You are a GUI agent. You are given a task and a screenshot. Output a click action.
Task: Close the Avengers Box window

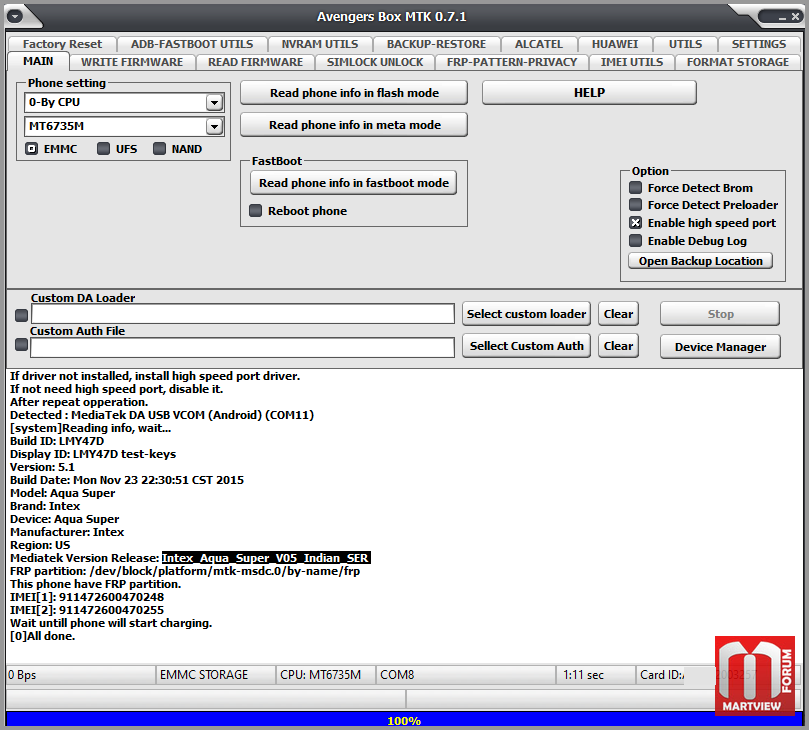[796, 17]
